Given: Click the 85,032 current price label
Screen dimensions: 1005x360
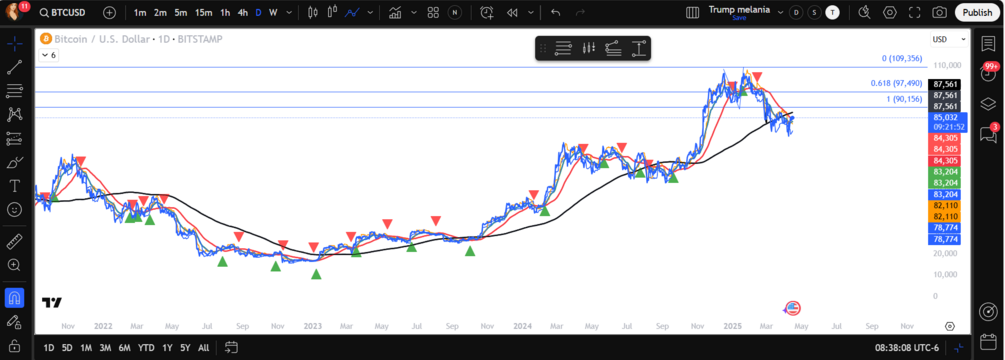Looking at the screenshot, I should (945, 117).
